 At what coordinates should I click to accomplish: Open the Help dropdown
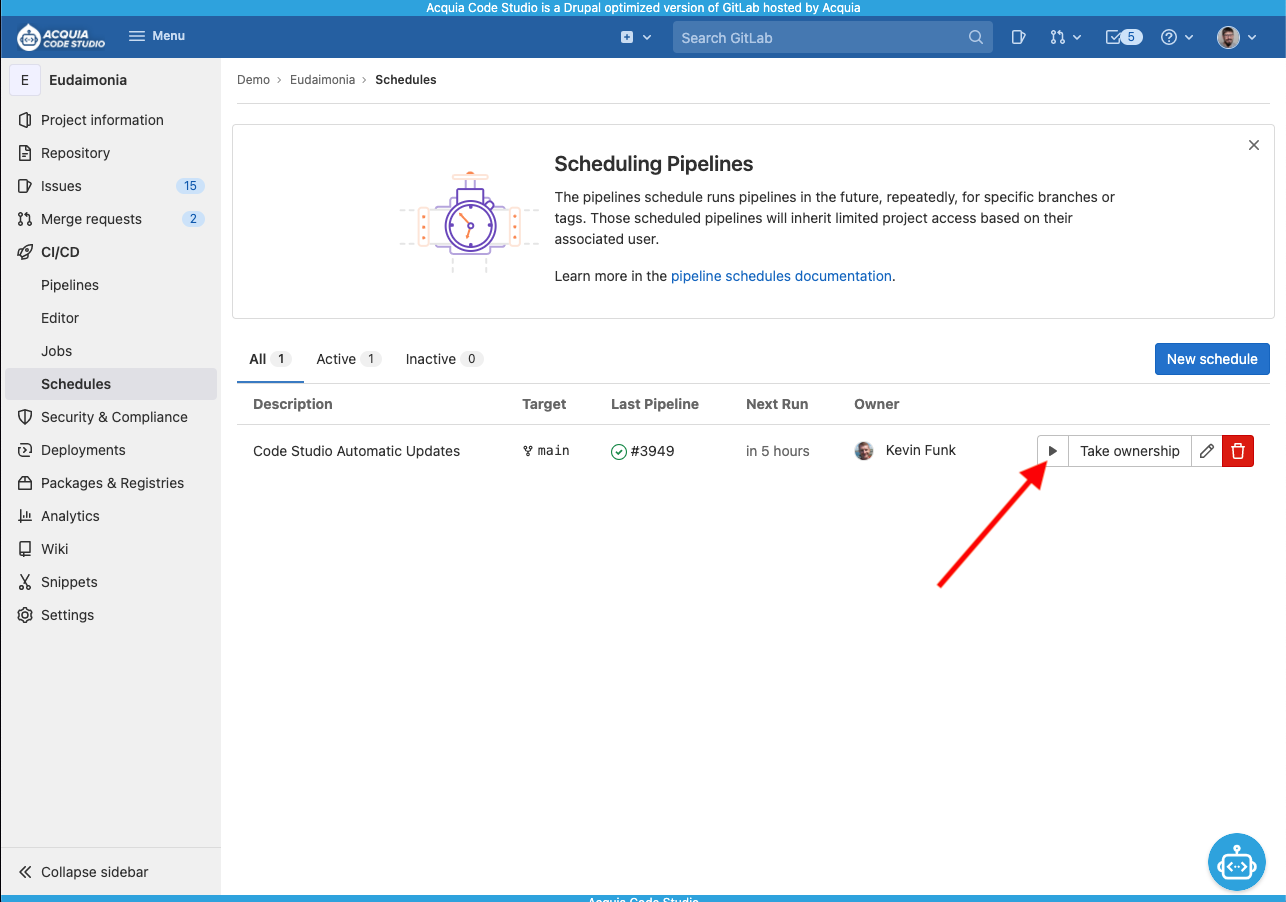tap(1177, 37)
